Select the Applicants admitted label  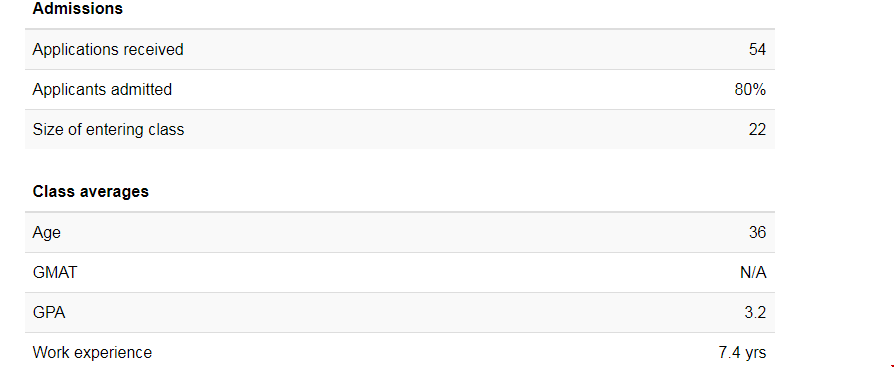[x=102, y=89]
